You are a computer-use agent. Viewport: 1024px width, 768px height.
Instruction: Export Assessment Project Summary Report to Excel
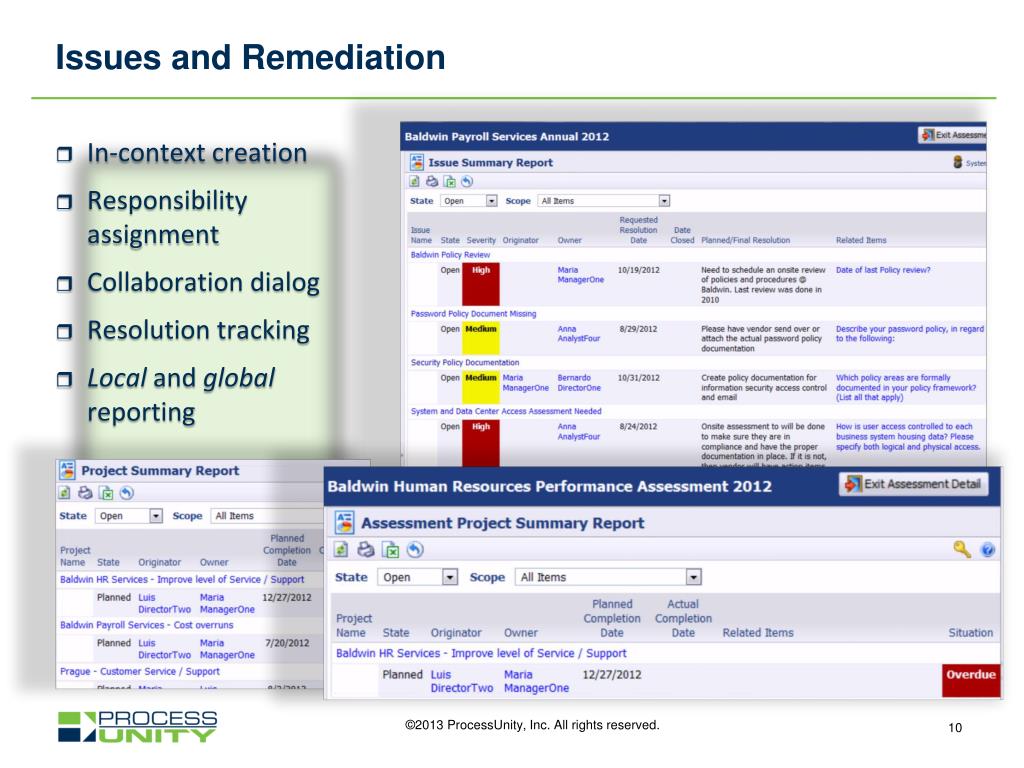[391, 550]
